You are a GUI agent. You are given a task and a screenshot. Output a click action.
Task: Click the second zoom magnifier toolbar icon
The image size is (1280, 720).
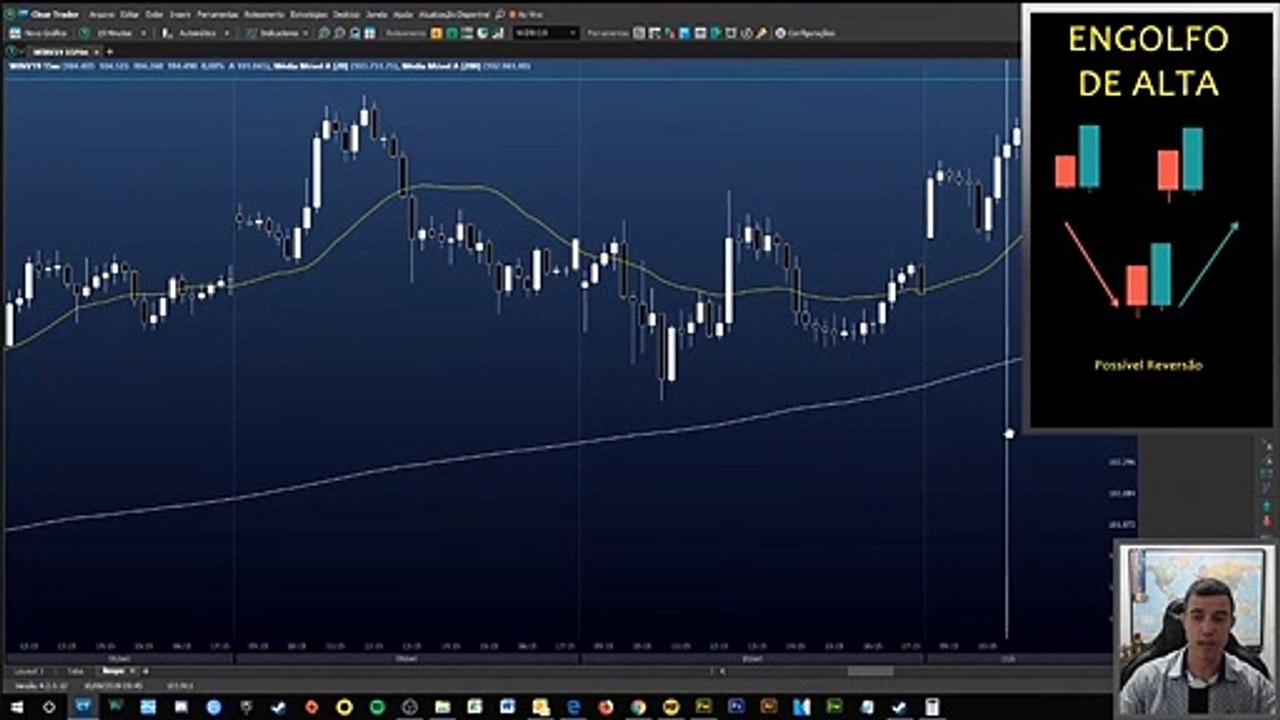tap(340, 33)
